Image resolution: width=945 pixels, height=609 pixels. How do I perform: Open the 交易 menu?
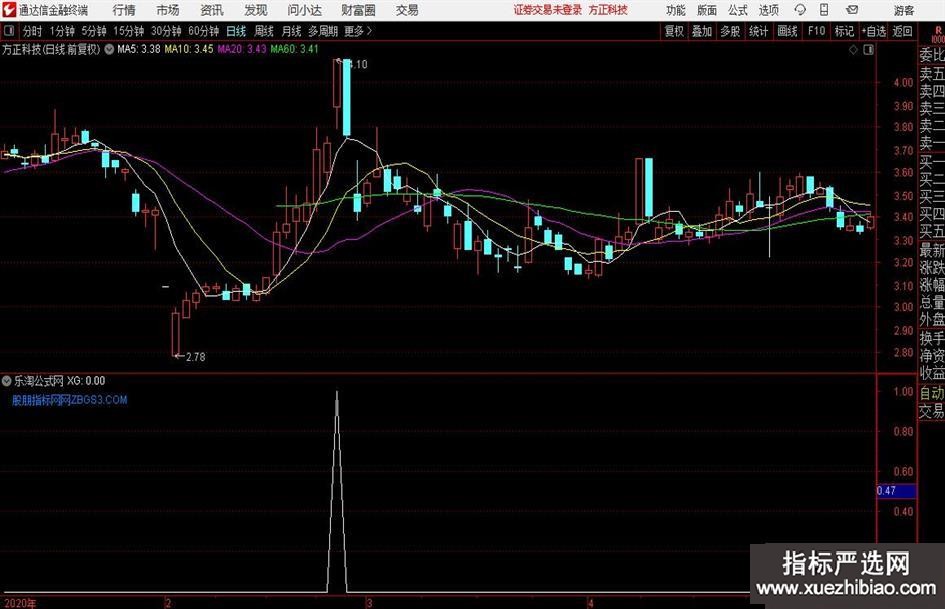[x=407, y=10]
